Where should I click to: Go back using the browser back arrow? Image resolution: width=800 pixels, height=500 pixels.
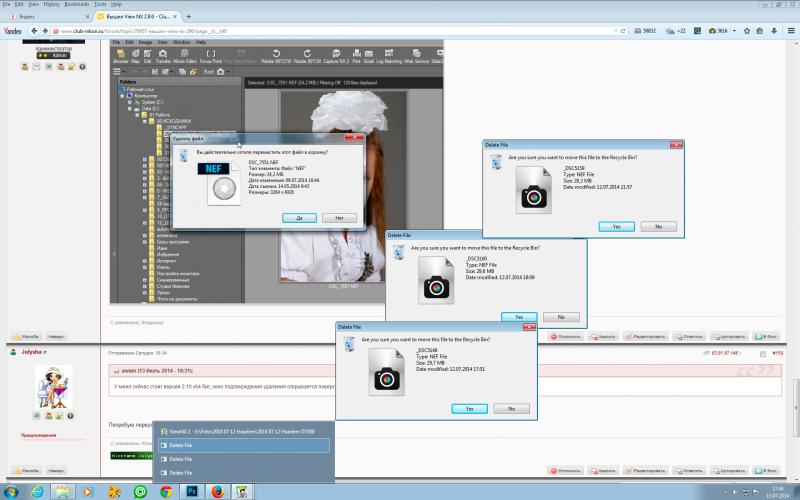coord(34,31)
